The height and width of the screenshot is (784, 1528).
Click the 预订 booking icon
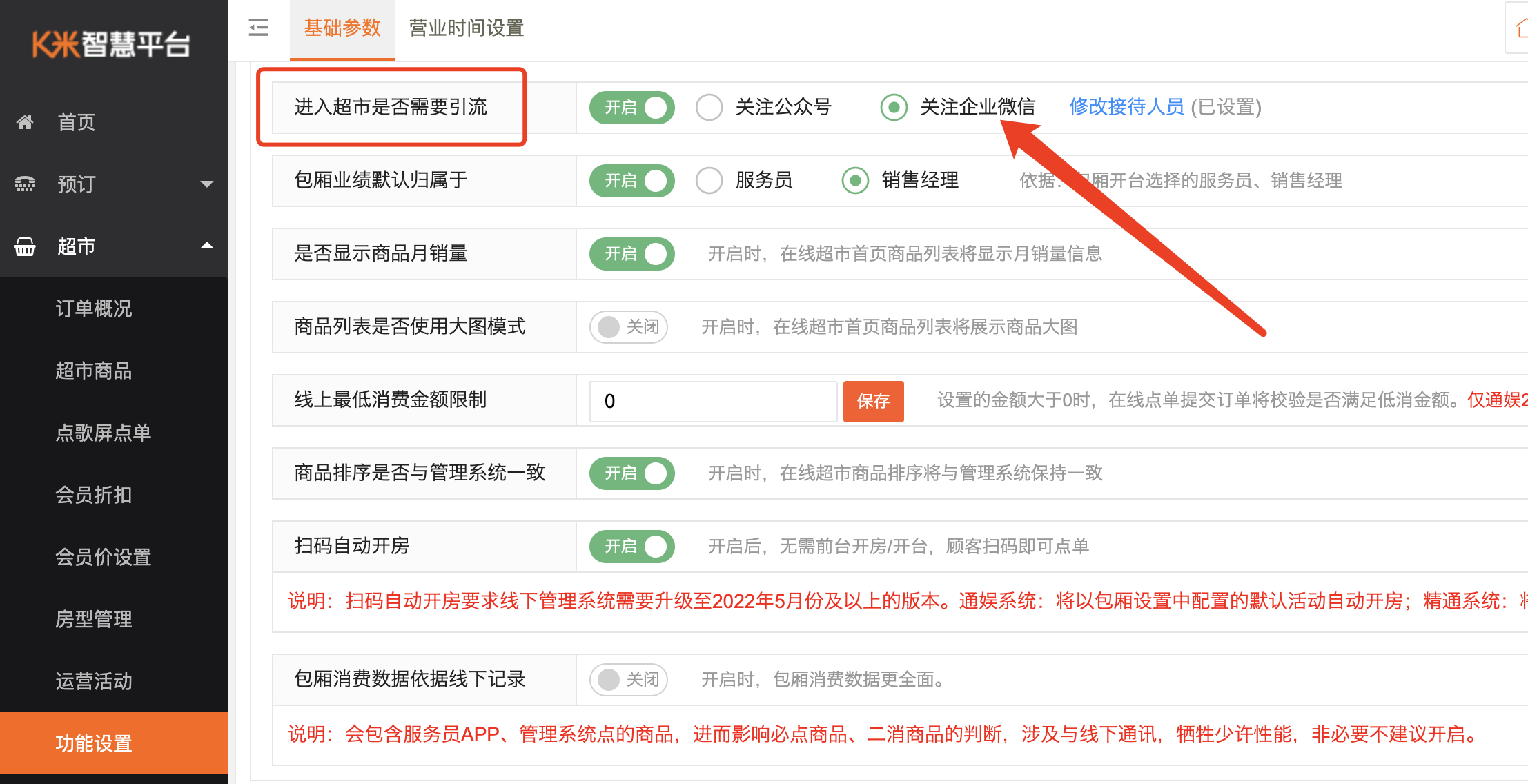point(25,184)
